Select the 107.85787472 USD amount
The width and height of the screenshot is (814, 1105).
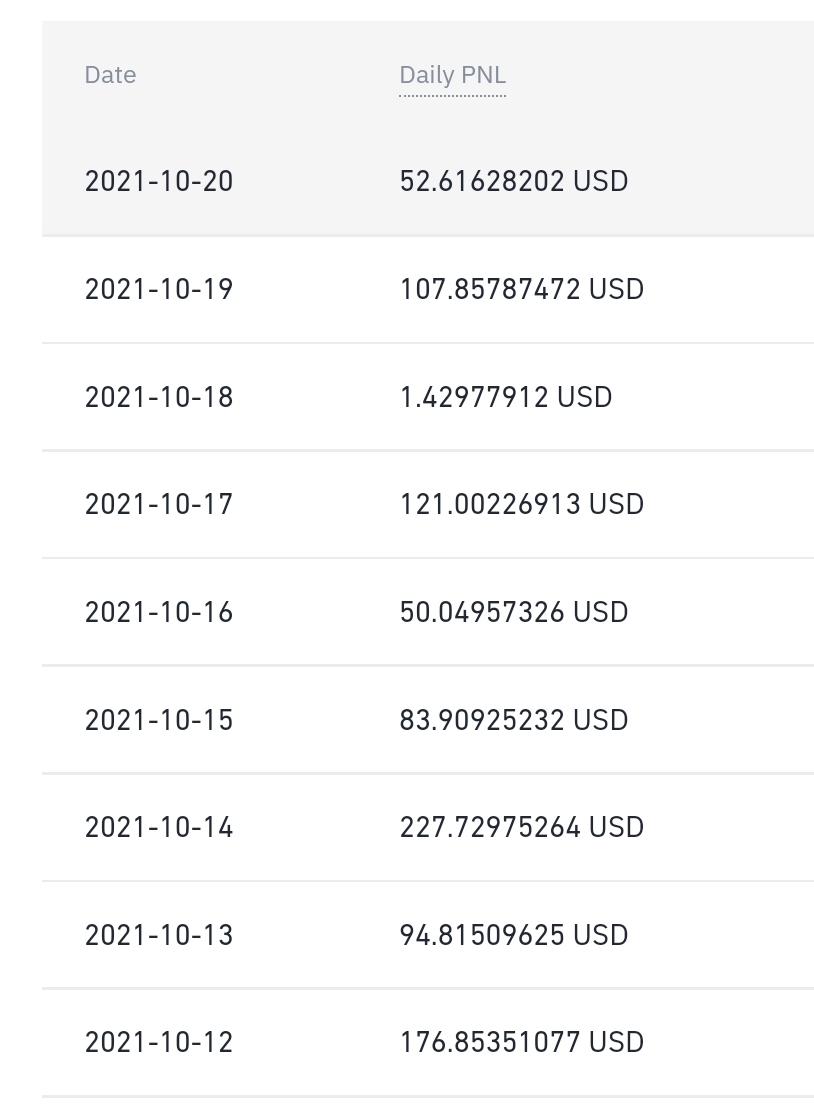pos(522,289)
